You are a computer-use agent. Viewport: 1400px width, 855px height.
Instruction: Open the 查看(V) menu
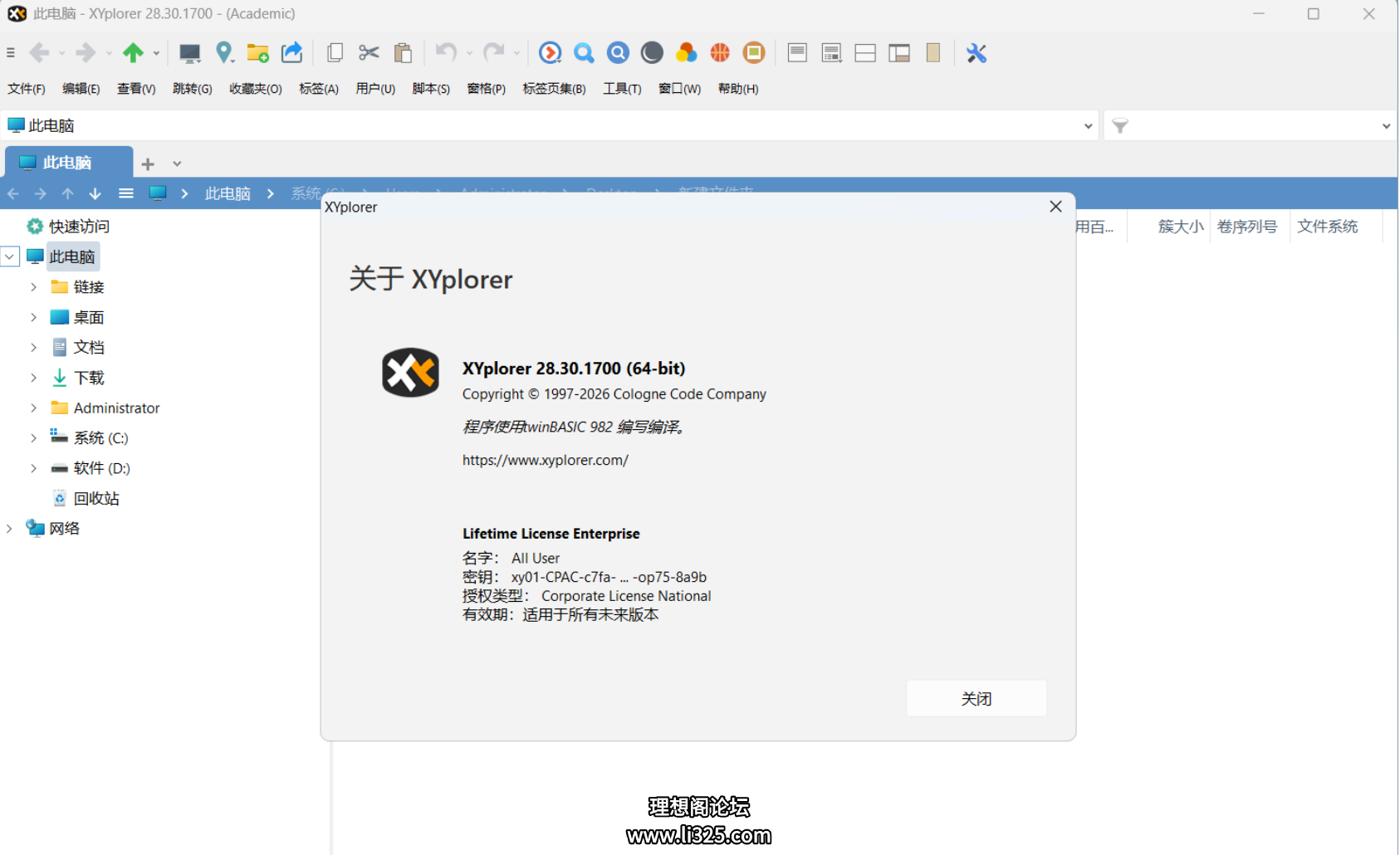coord(136,89)
